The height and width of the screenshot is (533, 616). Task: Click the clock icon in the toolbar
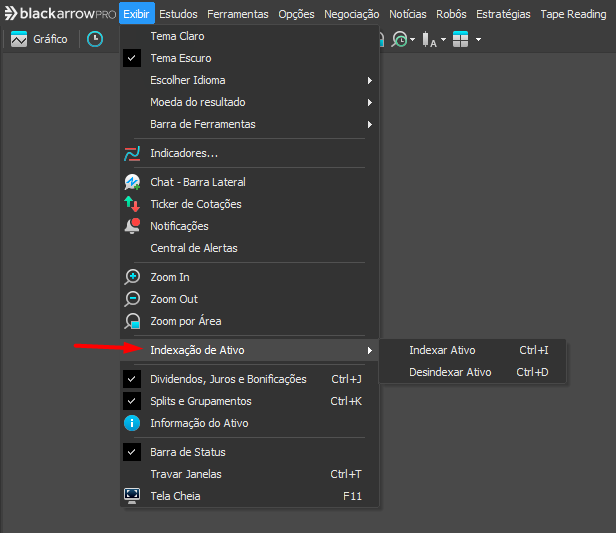click(95, 39)
